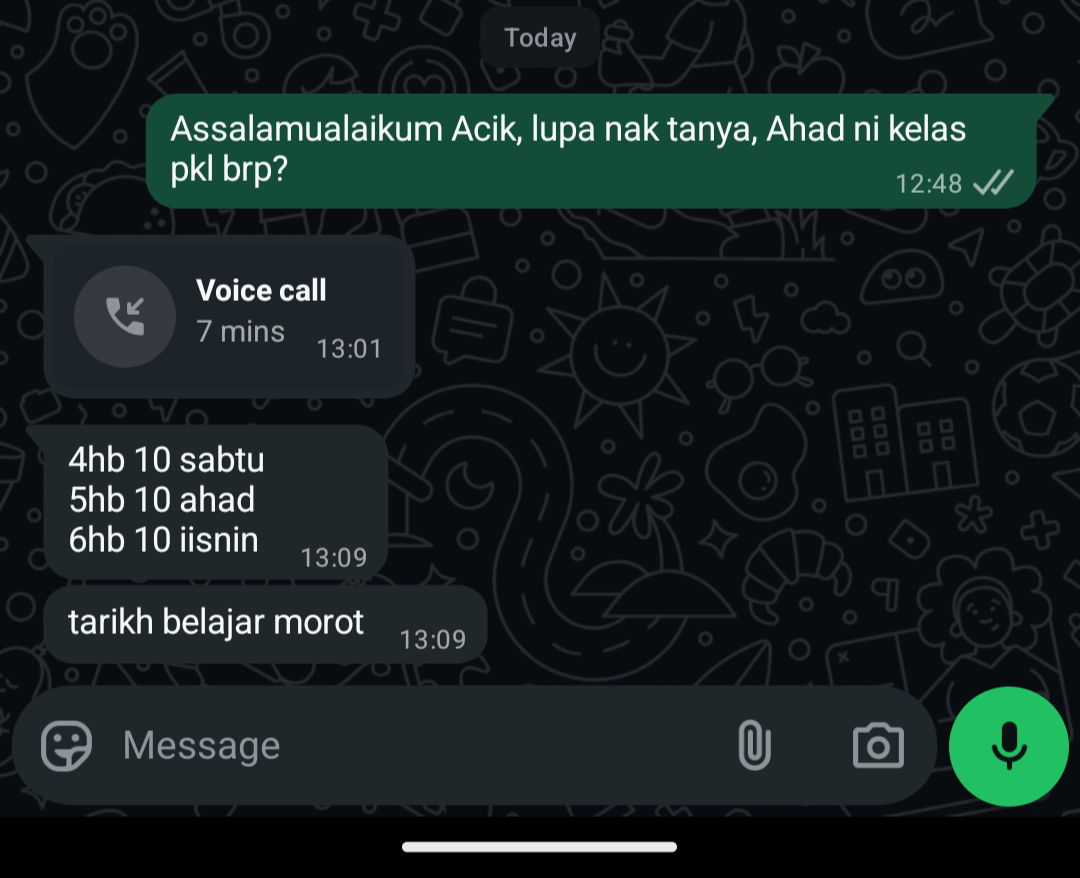Tap the 12:48 timestamp
This screenshot has width=1080, height=878.
point(928,184)
